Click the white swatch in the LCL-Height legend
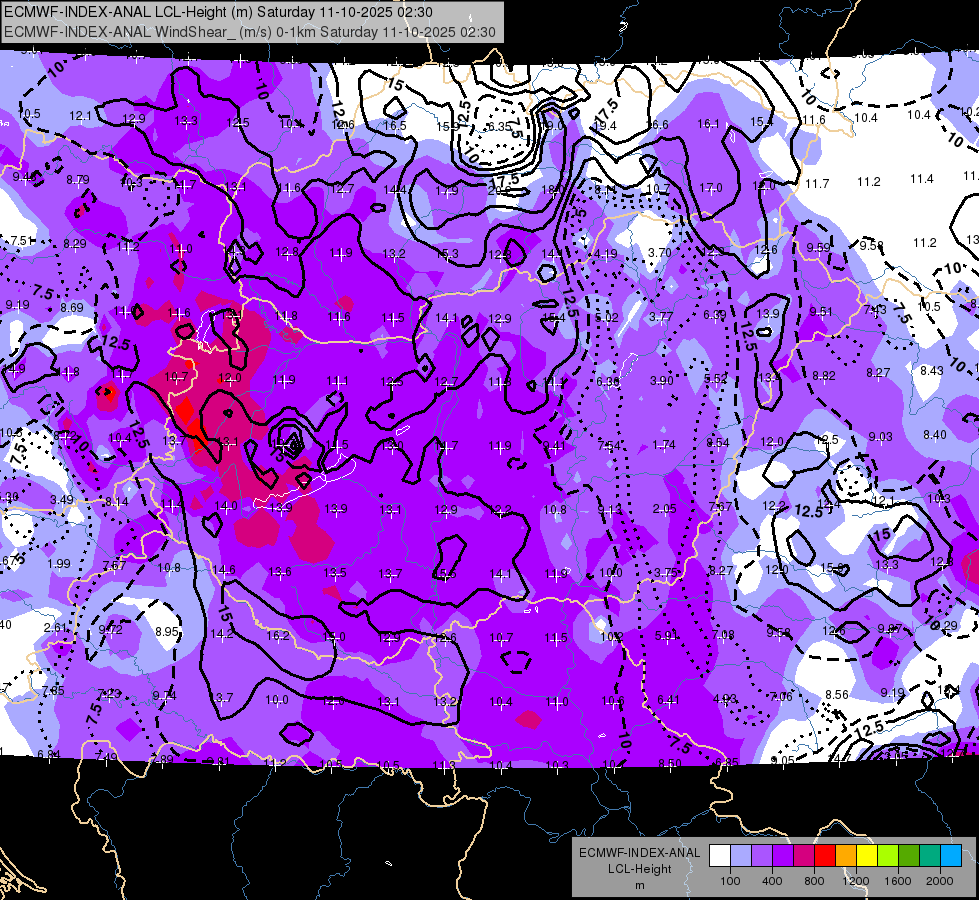The height and width of the screenshot is (900, 979). coord(720,856)
